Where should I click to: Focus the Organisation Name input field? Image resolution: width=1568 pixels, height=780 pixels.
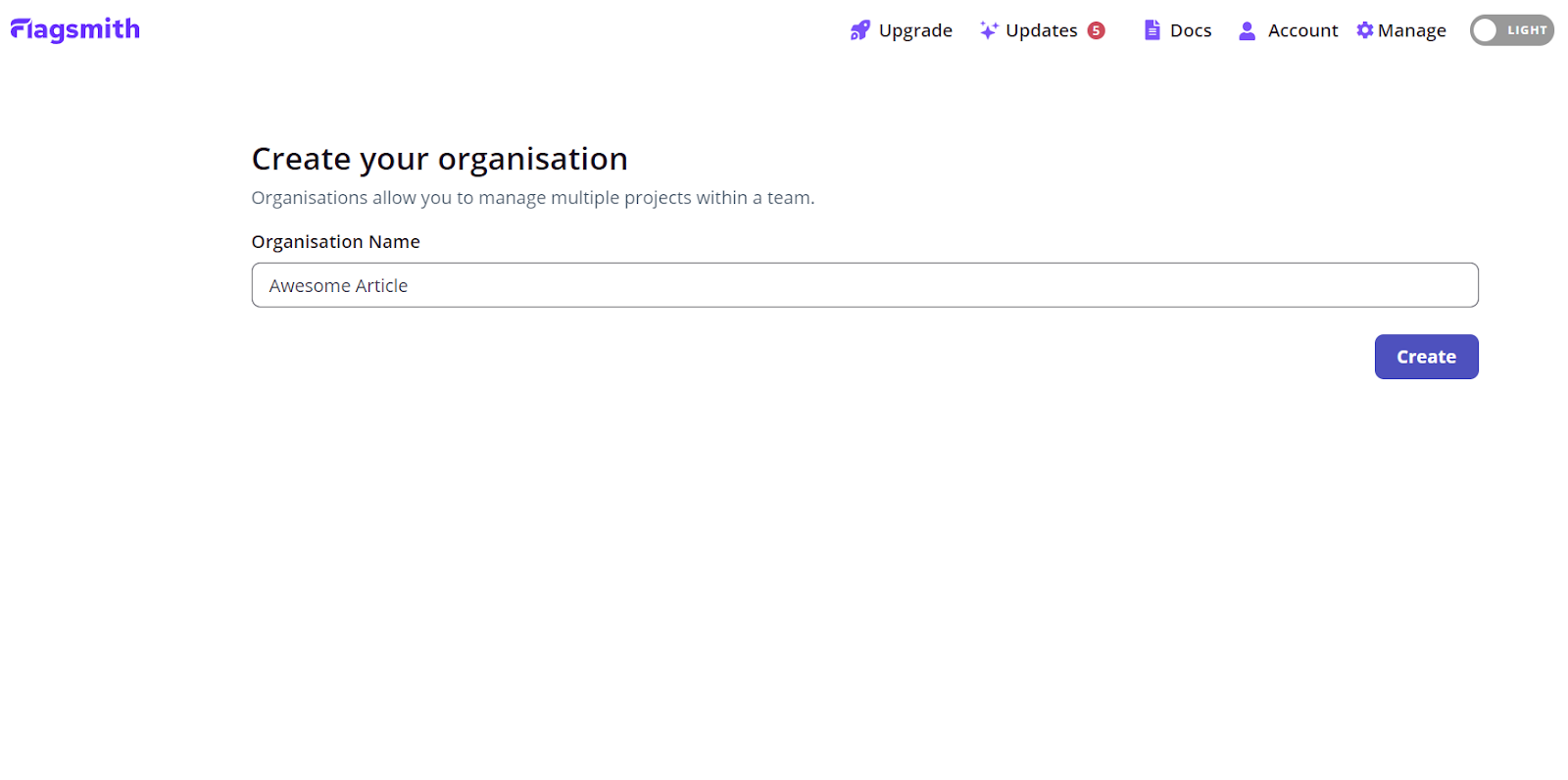pyautogui.click(x=864, y=285)
